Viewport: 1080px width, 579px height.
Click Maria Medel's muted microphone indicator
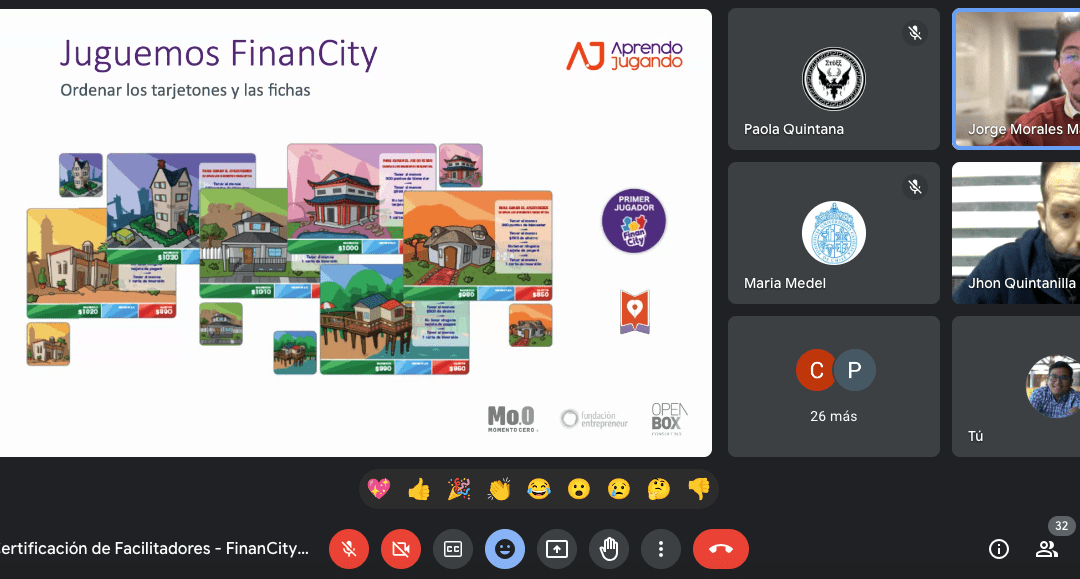point(915,187)
